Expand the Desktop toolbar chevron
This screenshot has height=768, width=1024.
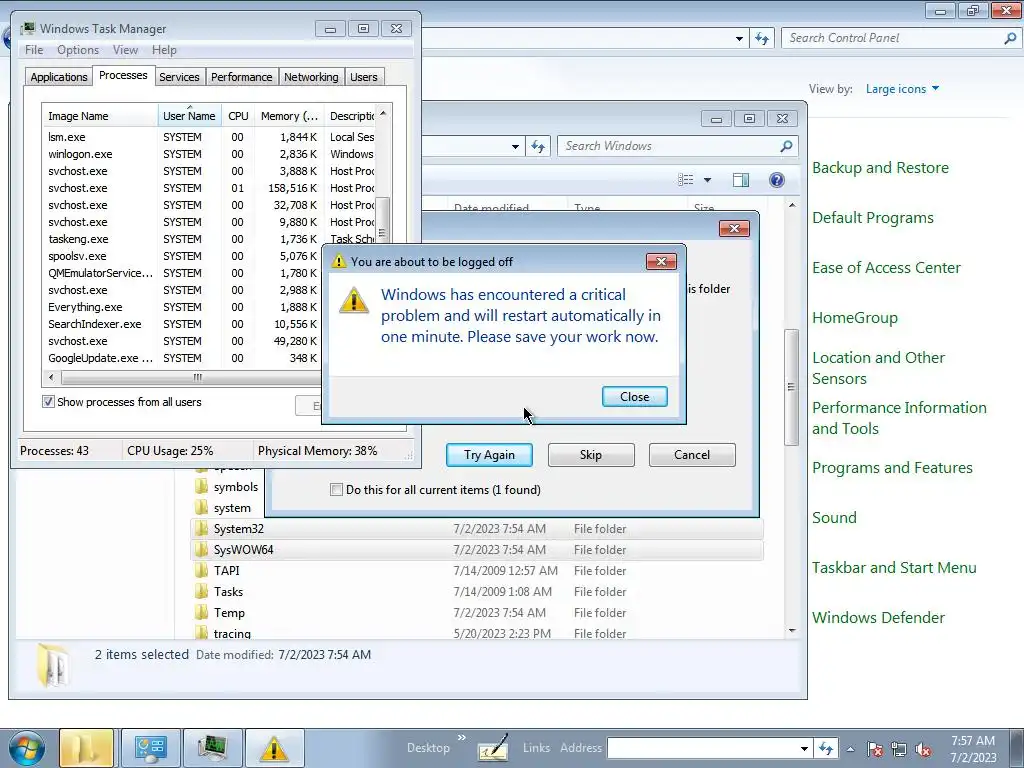(462, 738)
